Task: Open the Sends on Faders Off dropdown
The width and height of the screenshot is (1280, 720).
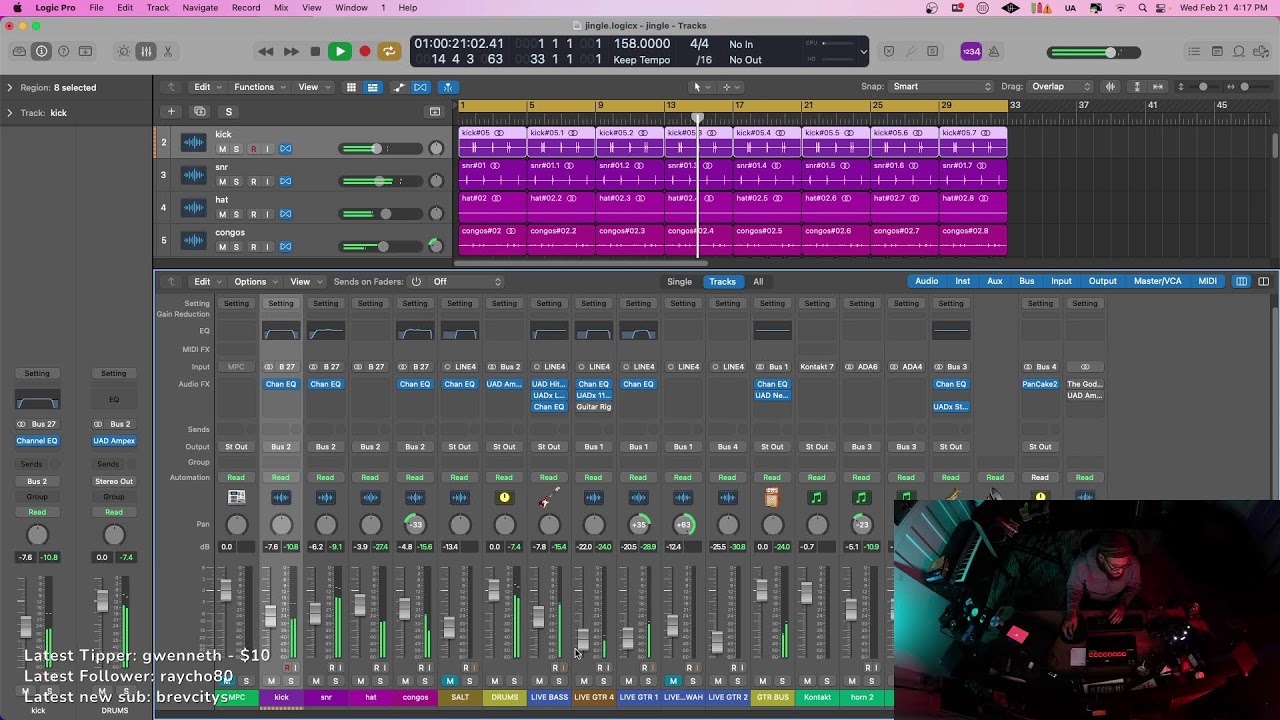Action: 466,282
